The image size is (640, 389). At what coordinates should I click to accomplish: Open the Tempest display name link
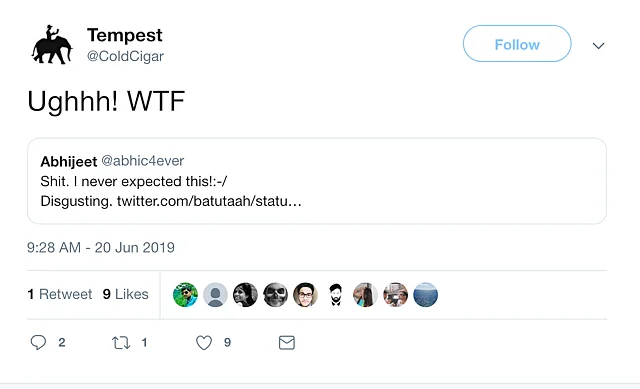click(124, 35)
